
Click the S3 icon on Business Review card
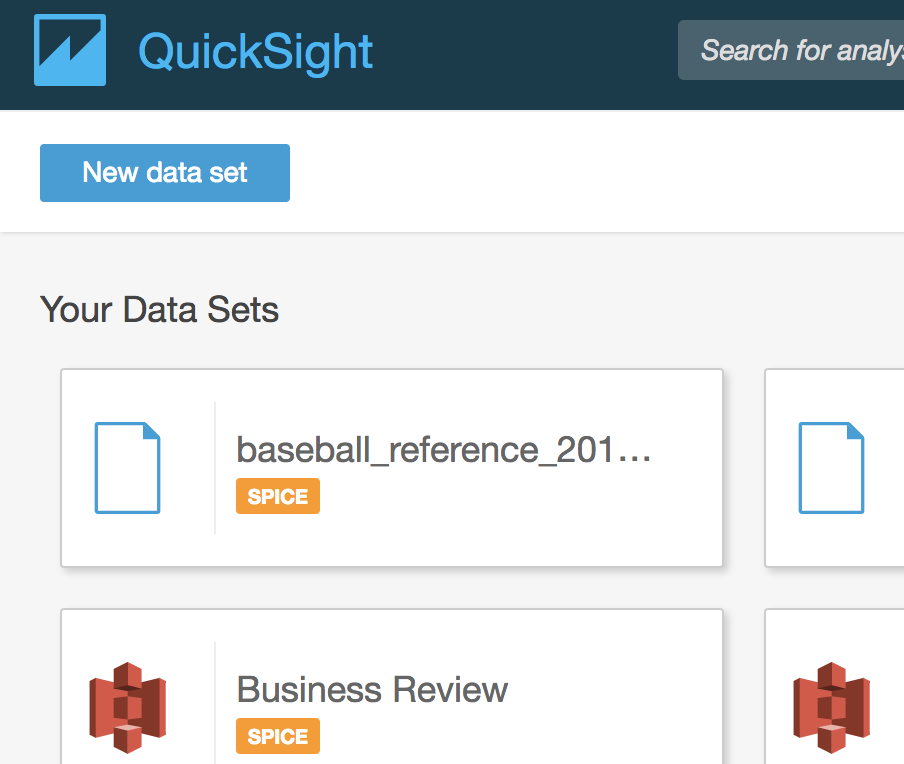pos(127,707)
